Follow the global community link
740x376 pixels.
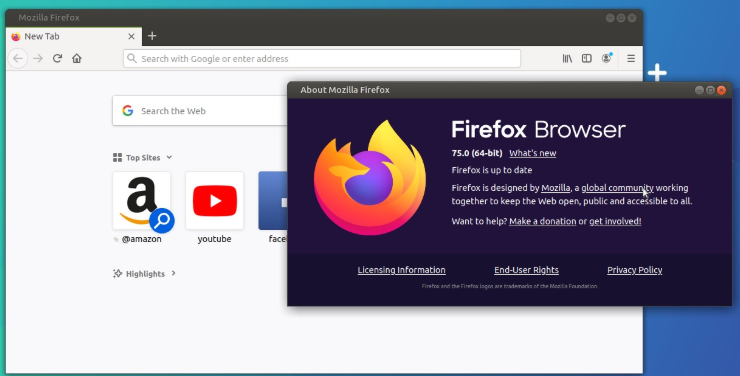[617, 188]
